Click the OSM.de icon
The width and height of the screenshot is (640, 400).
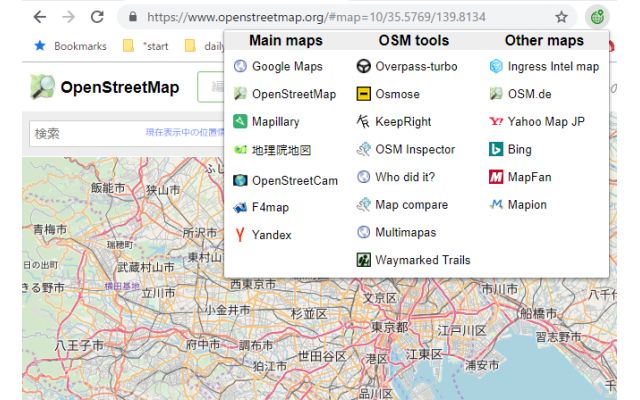pyautogui.click(x=496, y=94)
